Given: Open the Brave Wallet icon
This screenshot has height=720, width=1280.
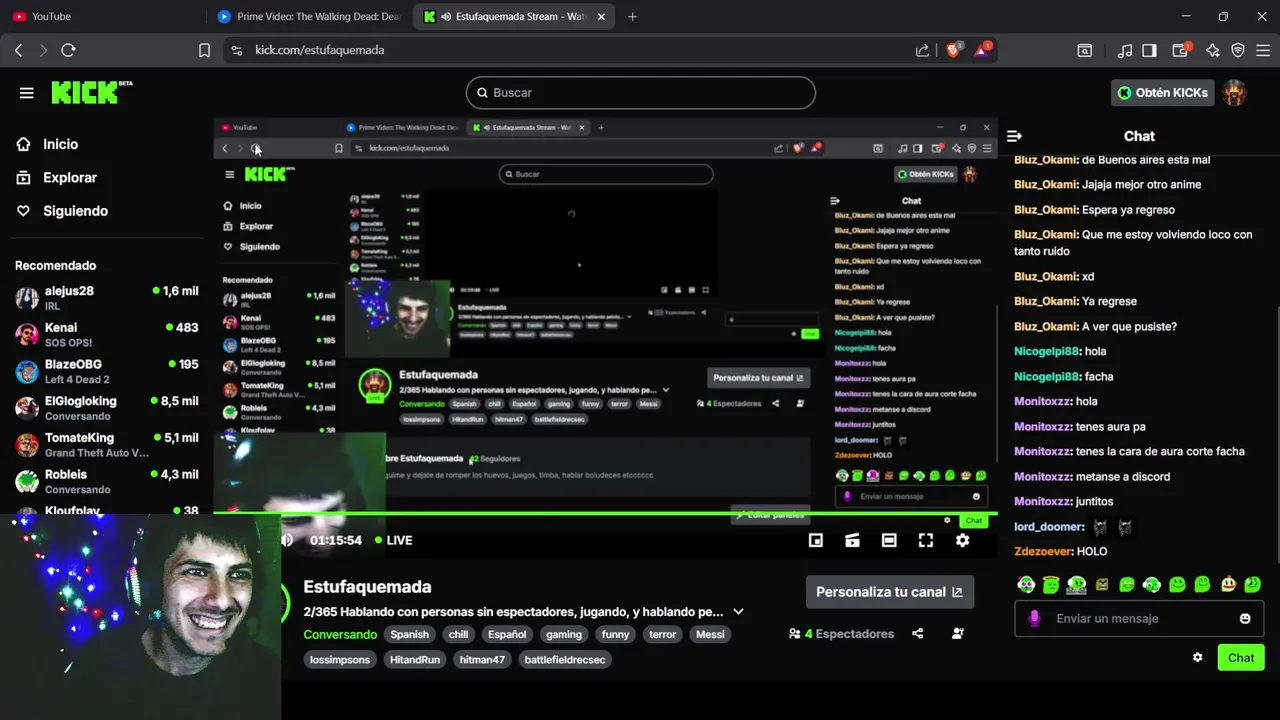Looking at the screenshot, I should (x=1183, y=50).
